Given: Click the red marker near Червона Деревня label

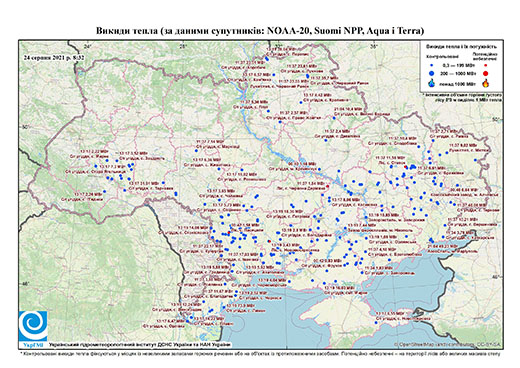Looking at the screenshot, I should (327, 186).
